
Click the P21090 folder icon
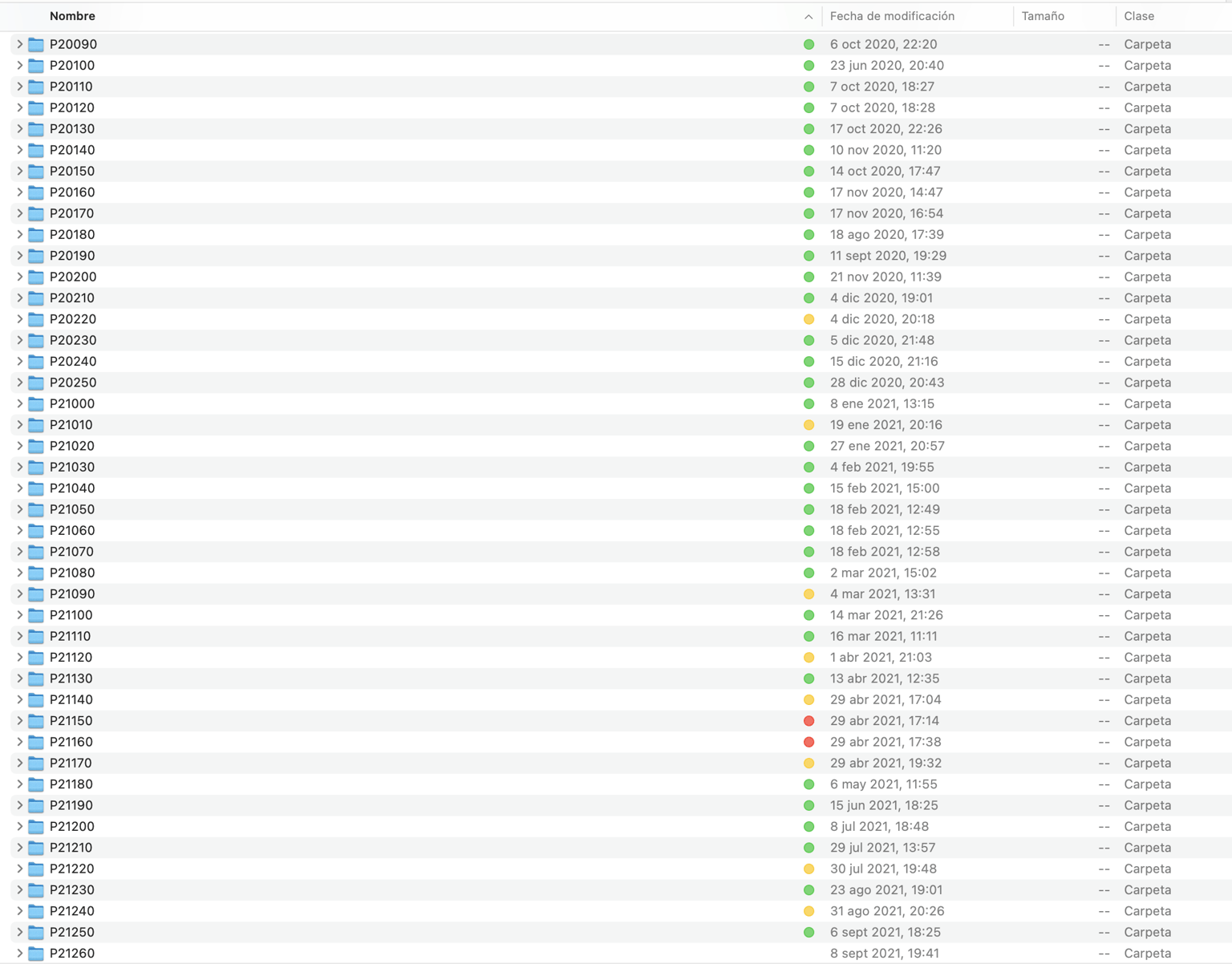pos(36,593)
